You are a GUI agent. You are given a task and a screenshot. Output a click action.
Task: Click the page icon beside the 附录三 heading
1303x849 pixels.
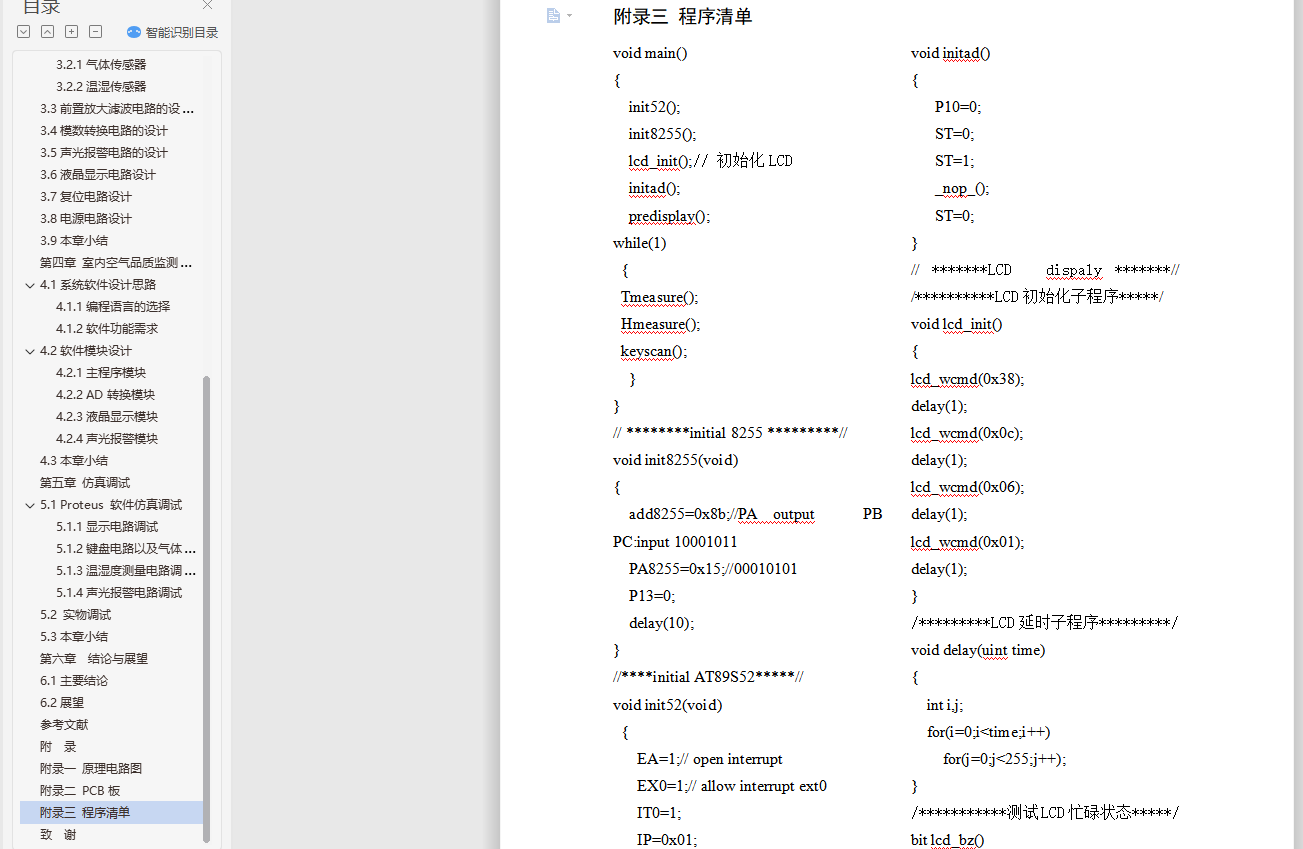[x=553, y=15]
